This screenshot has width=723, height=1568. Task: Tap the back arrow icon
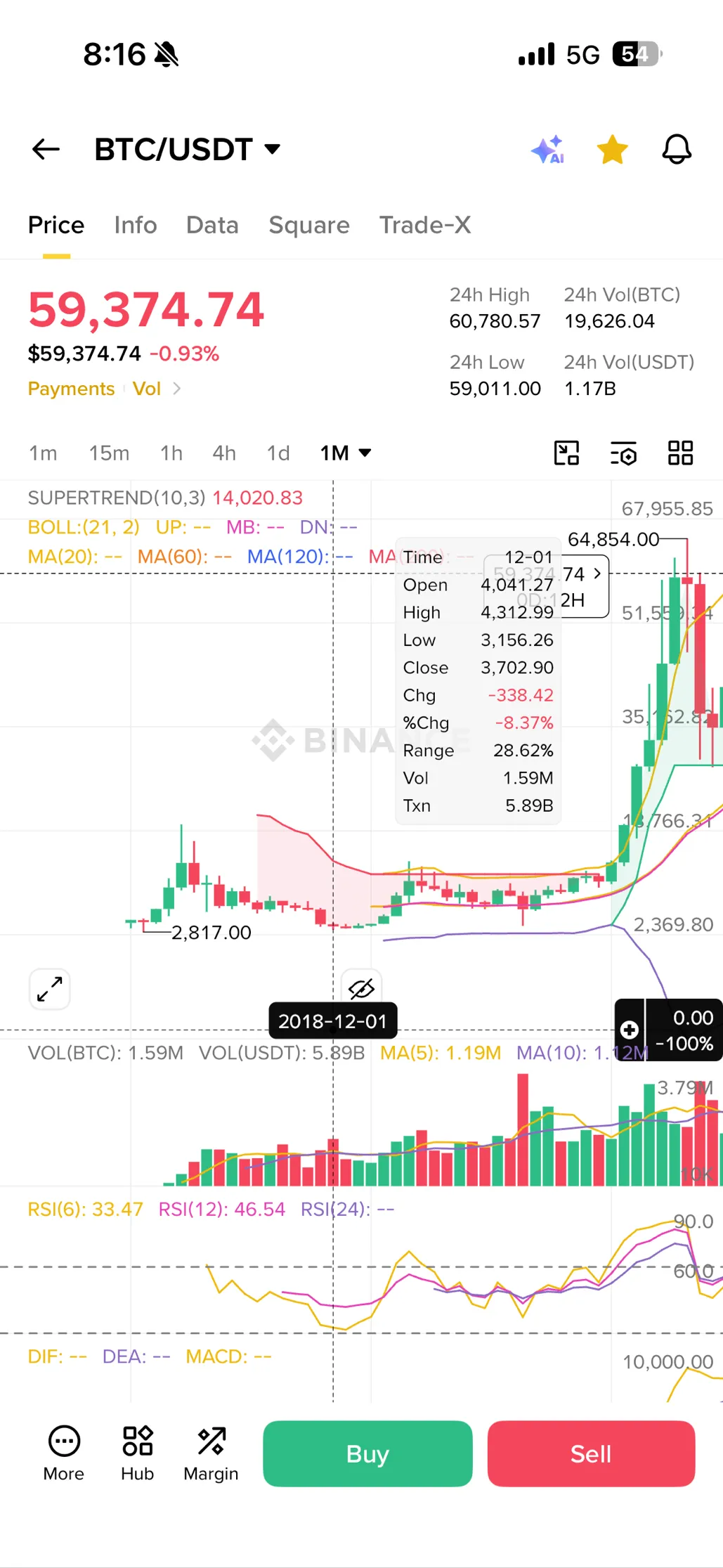(x=46, y=149)
